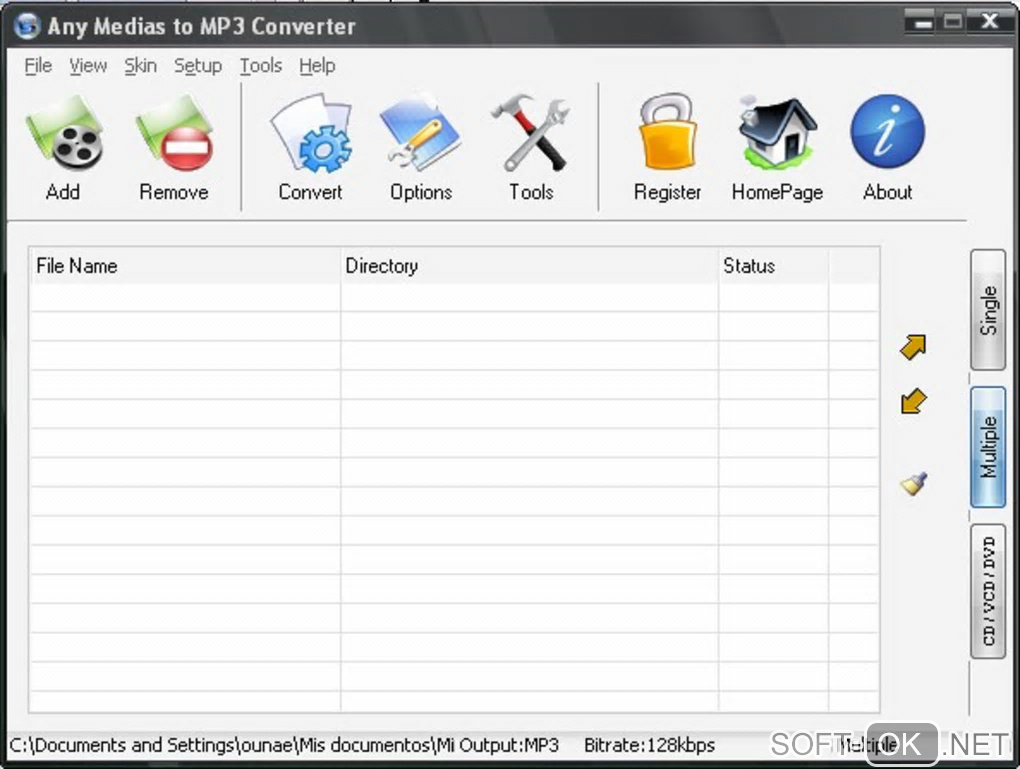Open the Setup menu

point(198,66)
